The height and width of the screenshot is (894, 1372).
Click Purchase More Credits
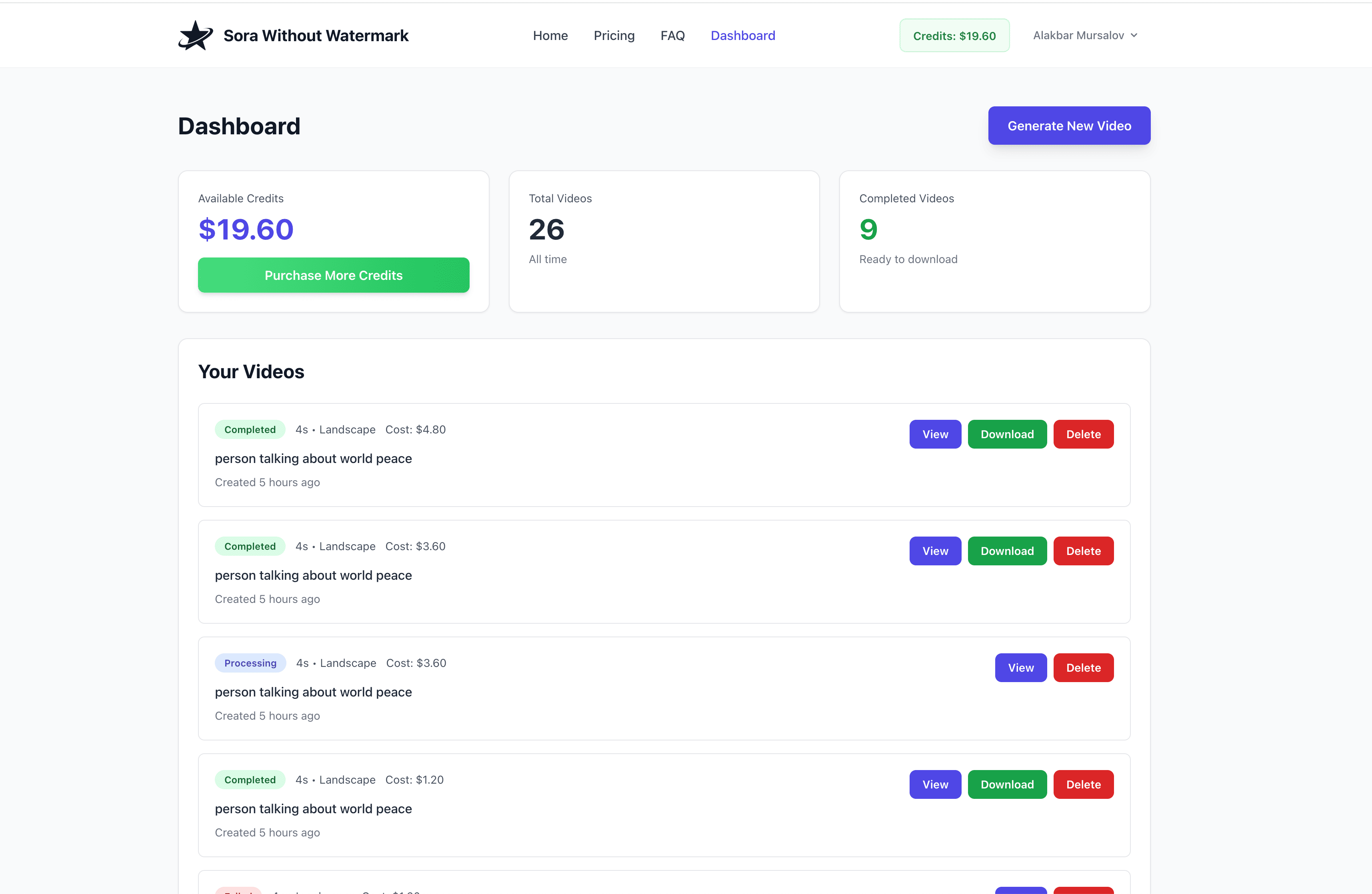coord(333,275)
